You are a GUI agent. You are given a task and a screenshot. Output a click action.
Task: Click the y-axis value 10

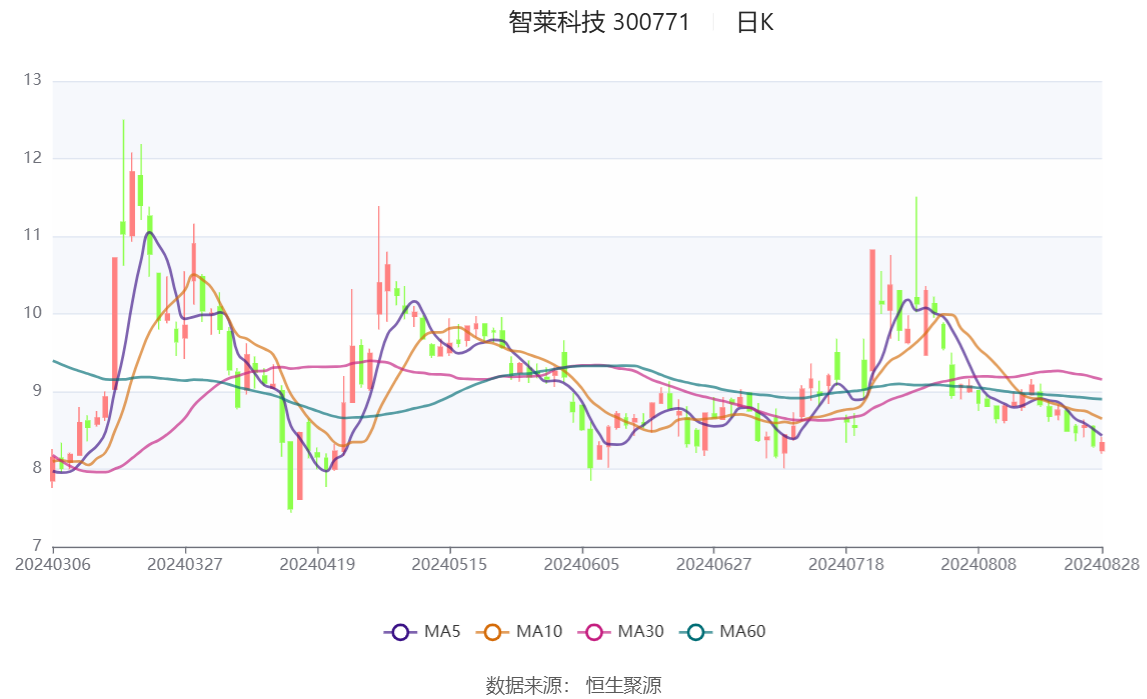click(32, 313)
